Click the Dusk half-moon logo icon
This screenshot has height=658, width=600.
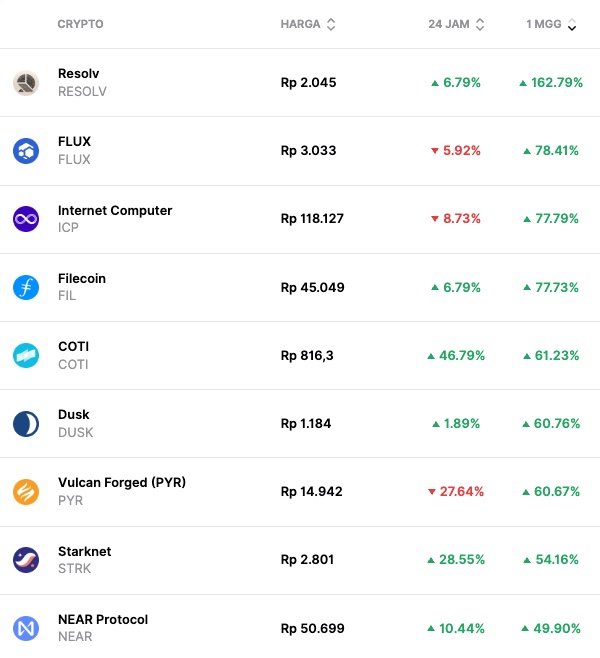[26, 424]
